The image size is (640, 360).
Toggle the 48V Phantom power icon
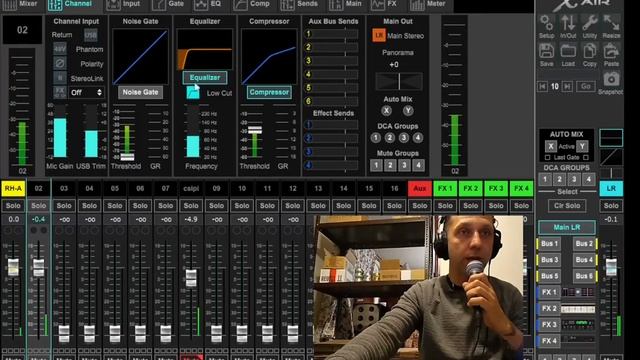(60, 49)
